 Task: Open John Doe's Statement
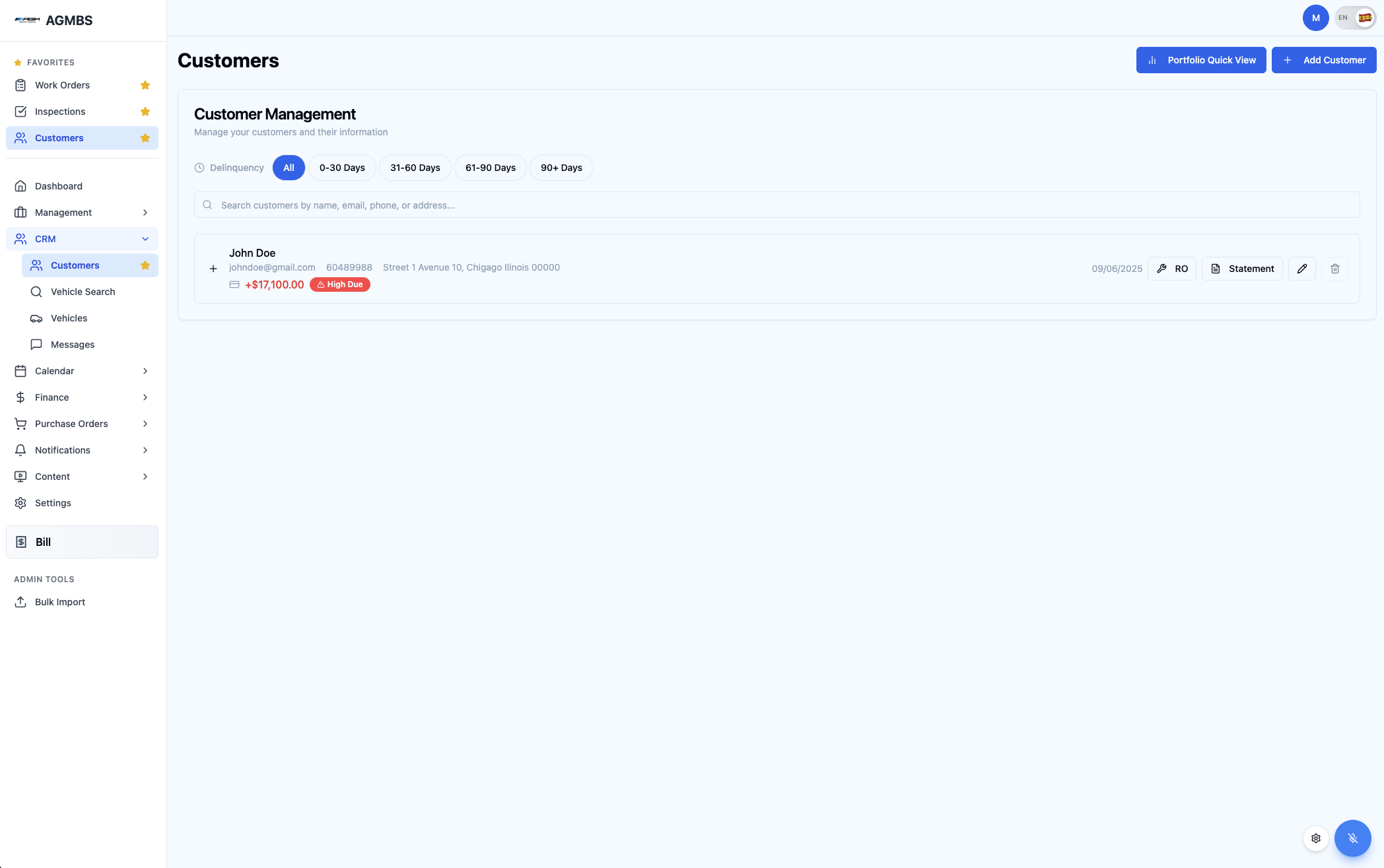pyautogui.click(x=1241, y=269)
